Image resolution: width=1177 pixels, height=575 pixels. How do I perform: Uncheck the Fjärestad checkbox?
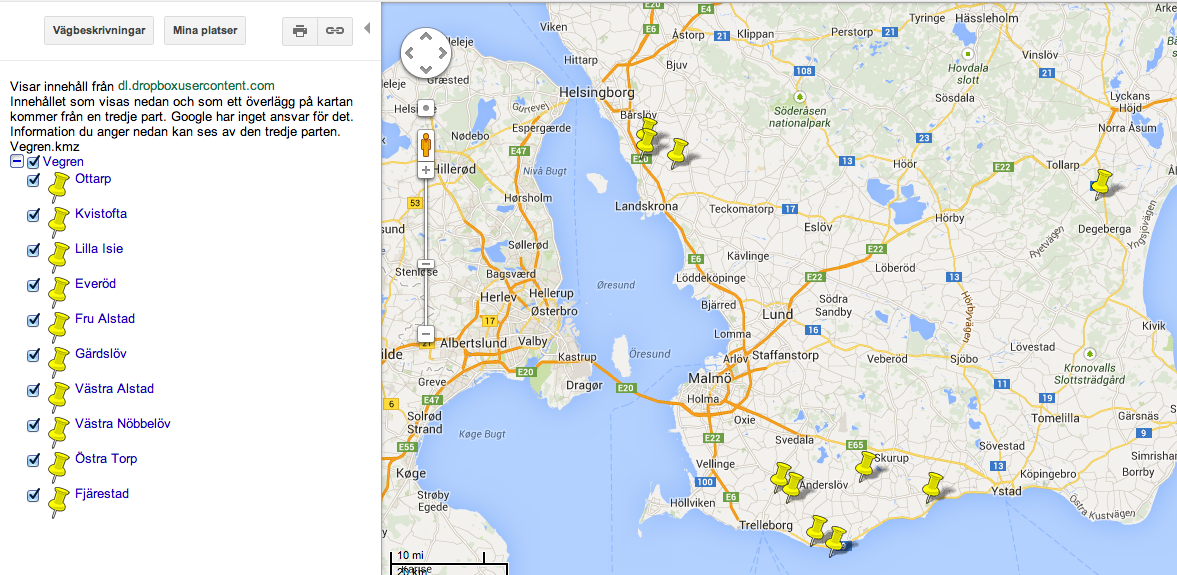pos(33,495)
